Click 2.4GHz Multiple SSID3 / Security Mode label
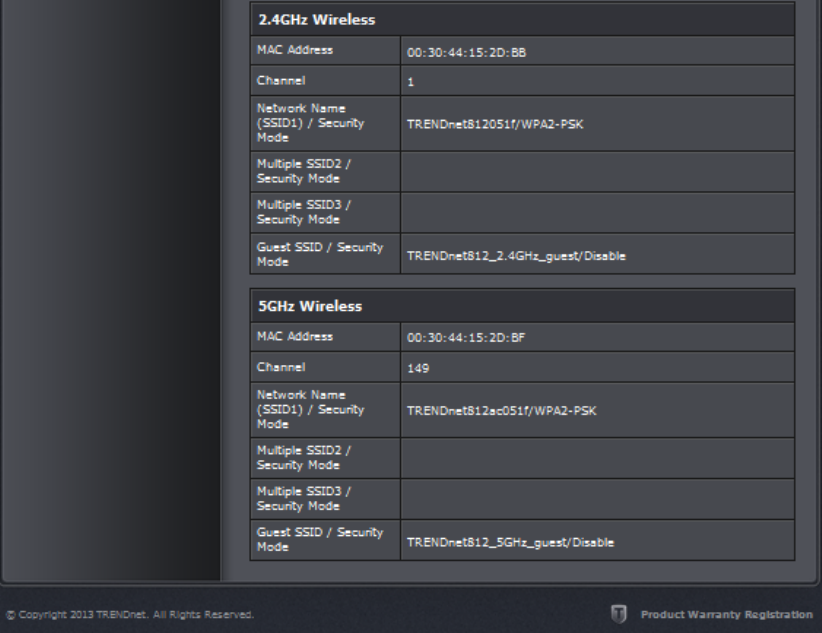Screen dimensions: 822x633 [304, 212]
